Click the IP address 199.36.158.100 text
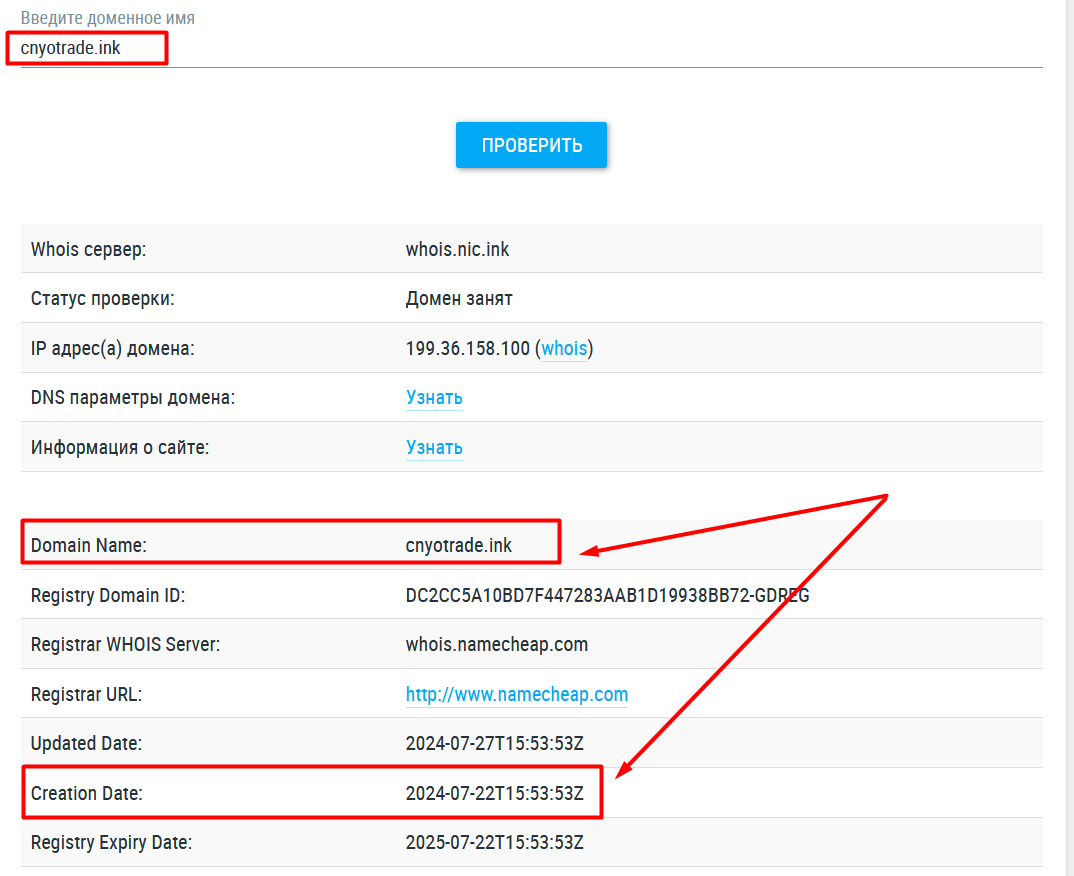The image size is (1074, 876). click(x=467, y=348)
